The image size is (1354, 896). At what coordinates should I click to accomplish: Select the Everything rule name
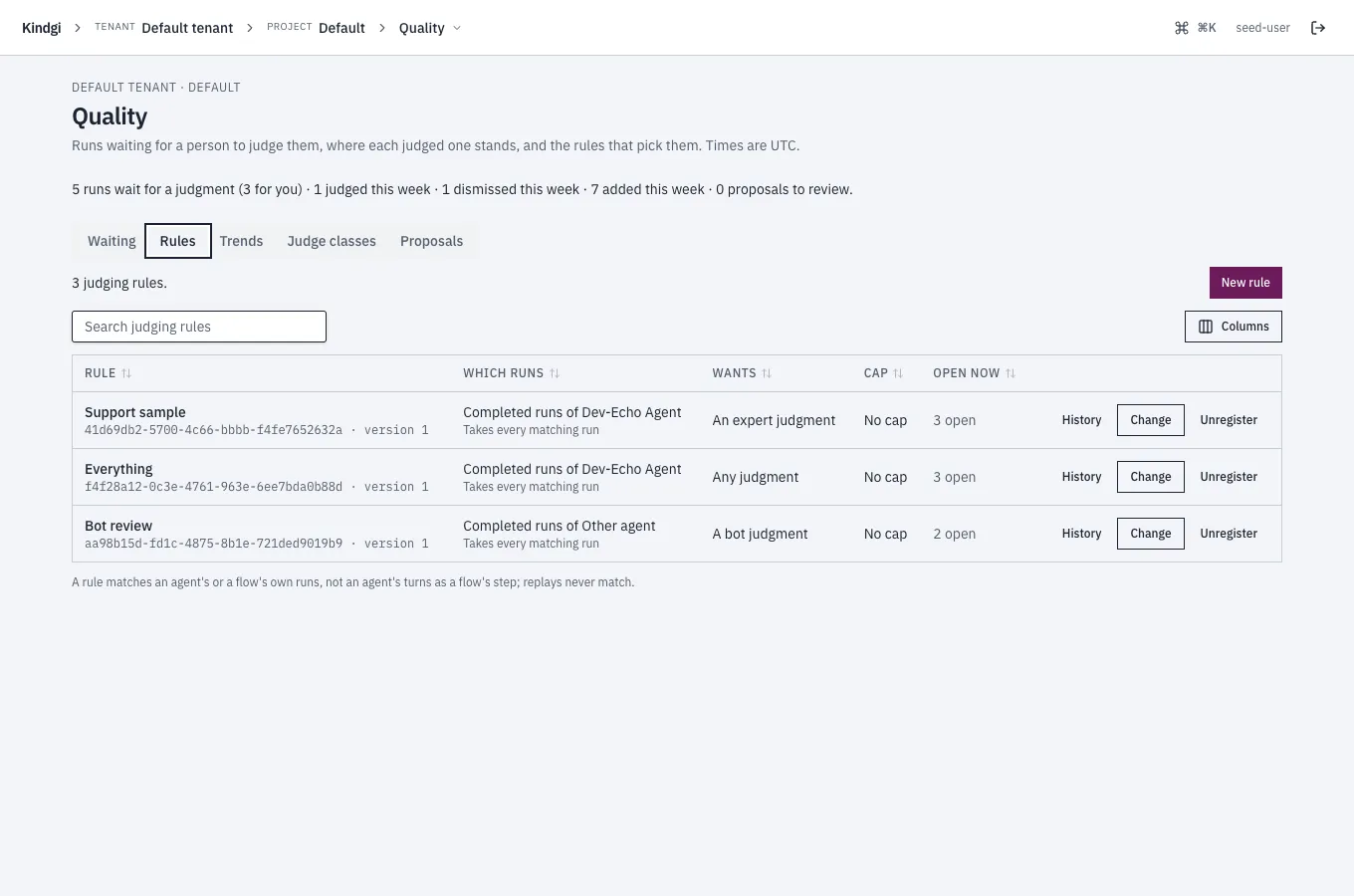(118, 469)
